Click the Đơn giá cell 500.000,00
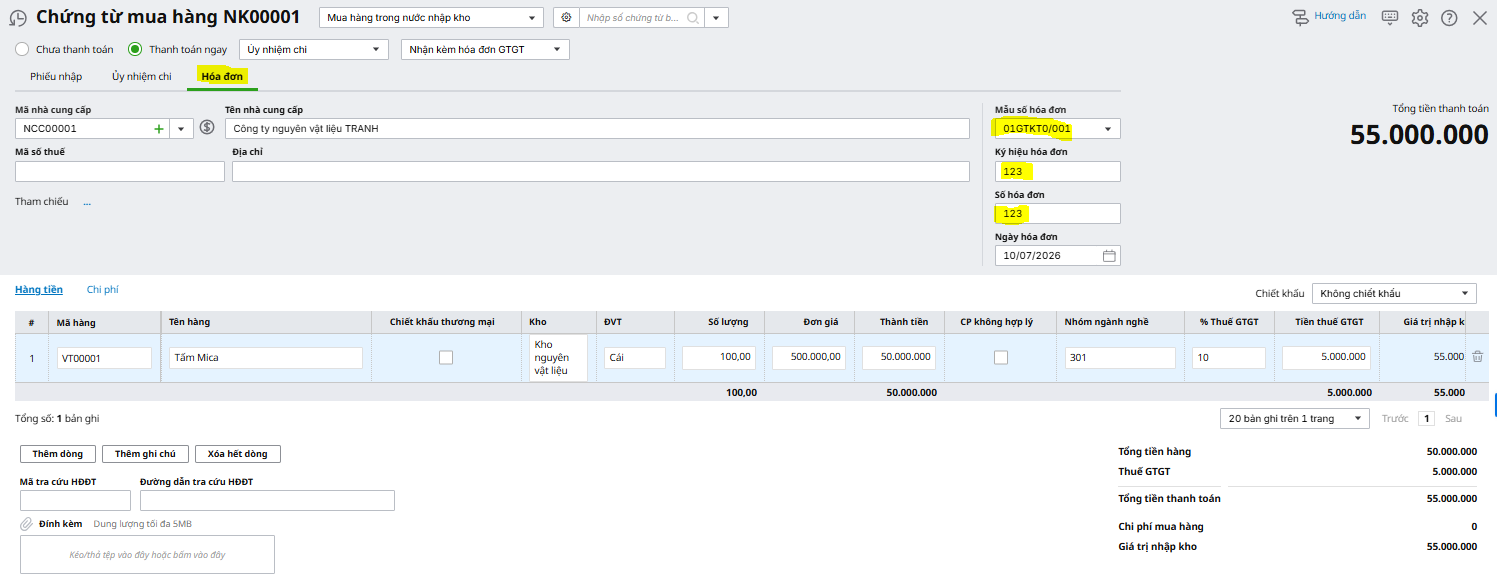Screen dimensions: 1497x578 (x=809, y=358)
